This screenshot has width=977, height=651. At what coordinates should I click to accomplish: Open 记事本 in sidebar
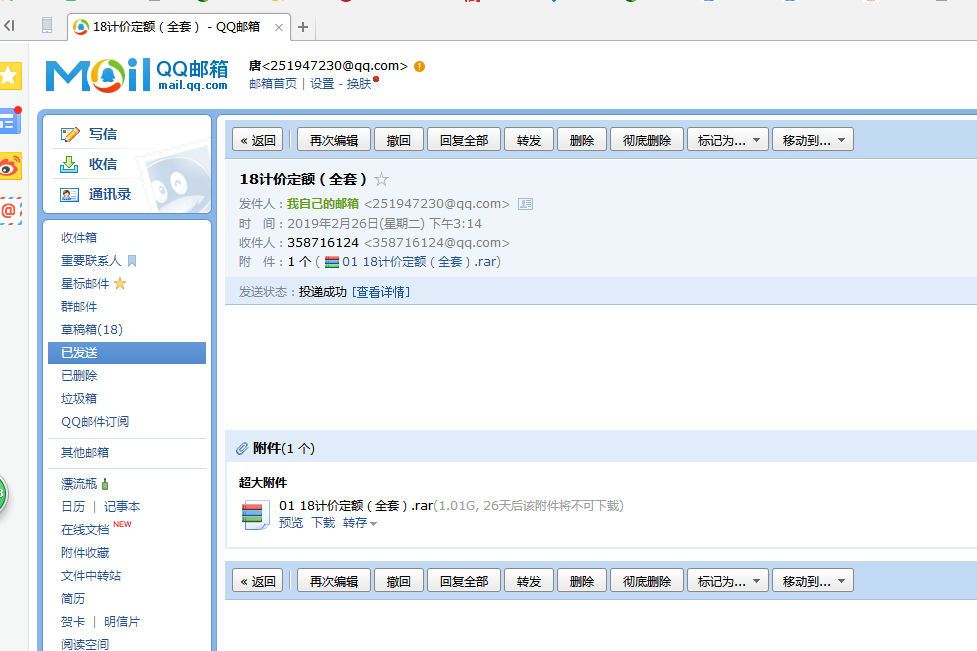pyautogui.click(x=122, y=506)
